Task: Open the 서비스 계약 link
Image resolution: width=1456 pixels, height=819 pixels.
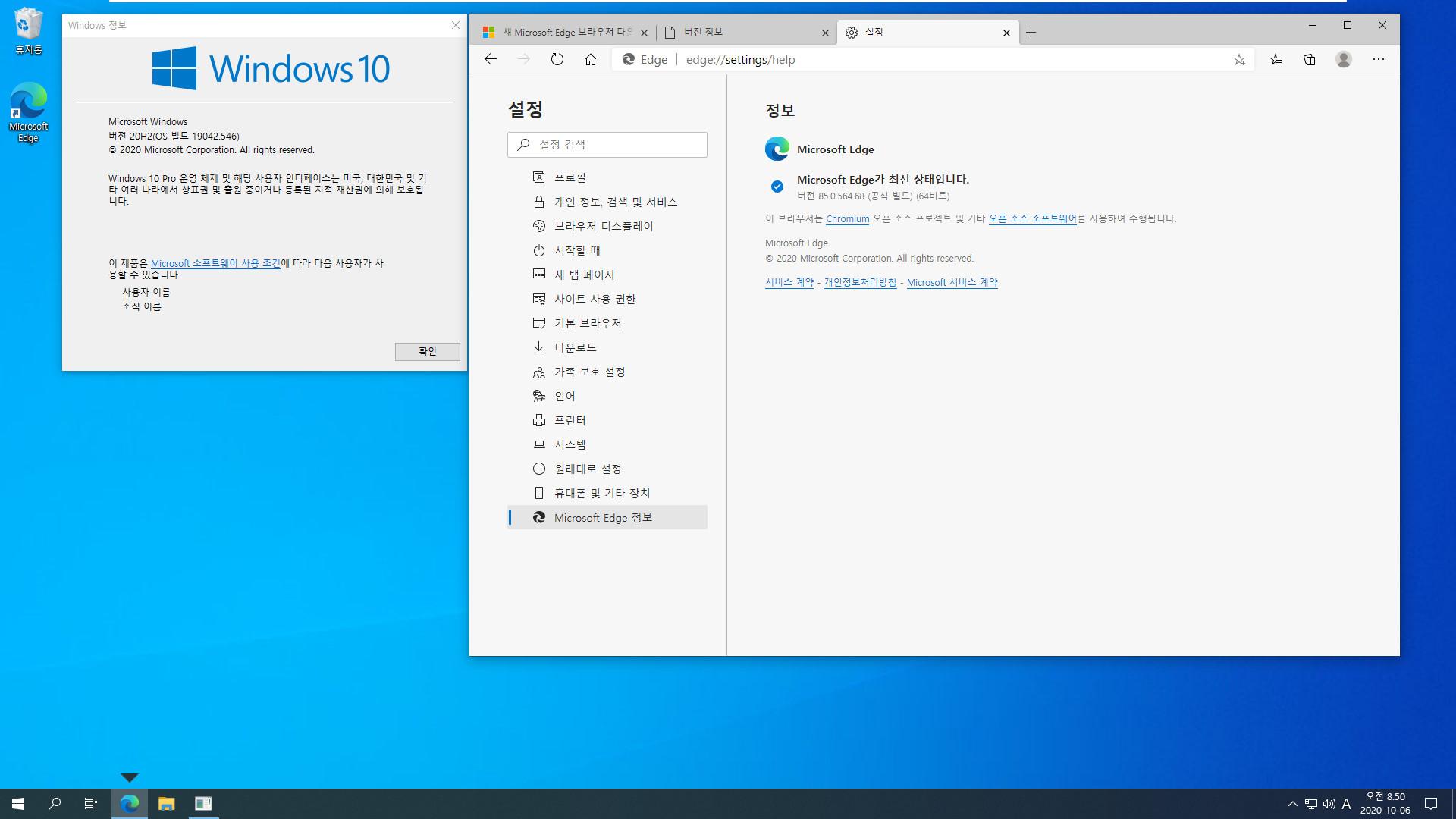Action: 789,282
